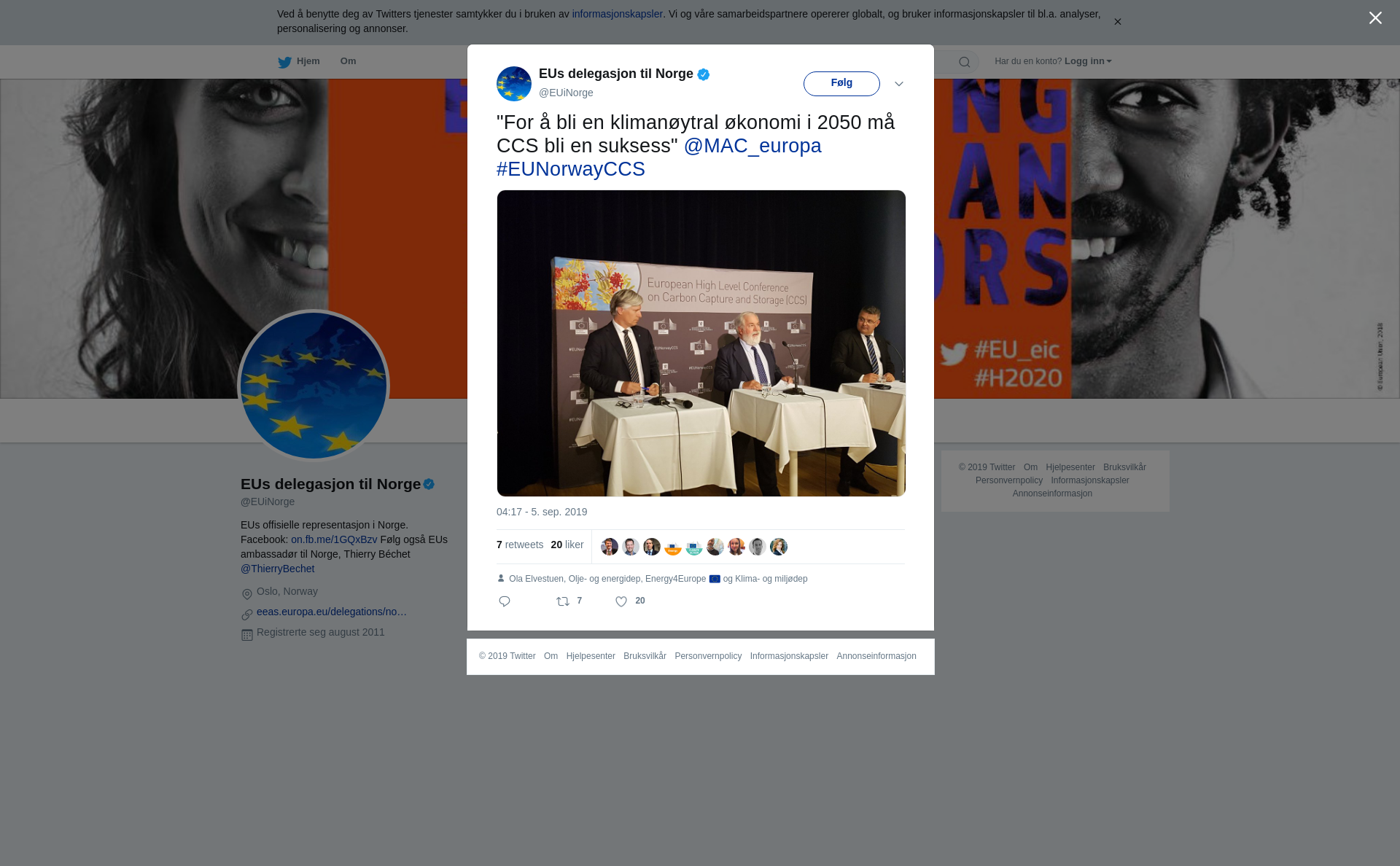The image size is (1400, 866).
Task: Show the list of 7 retweets
Action: click(520, 545)
